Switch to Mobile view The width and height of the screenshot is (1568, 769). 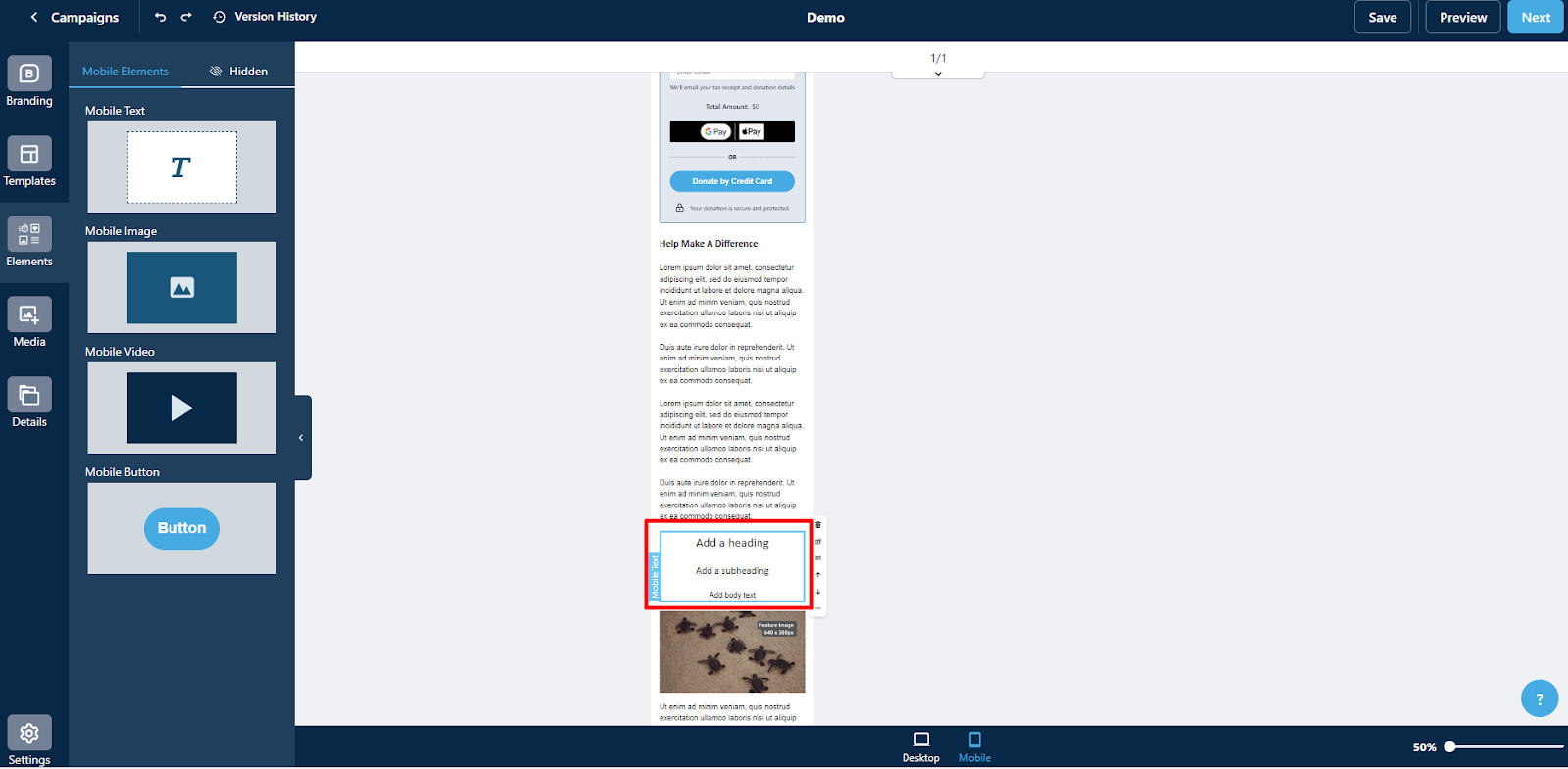pyautogui.click(x=974, y=746)
